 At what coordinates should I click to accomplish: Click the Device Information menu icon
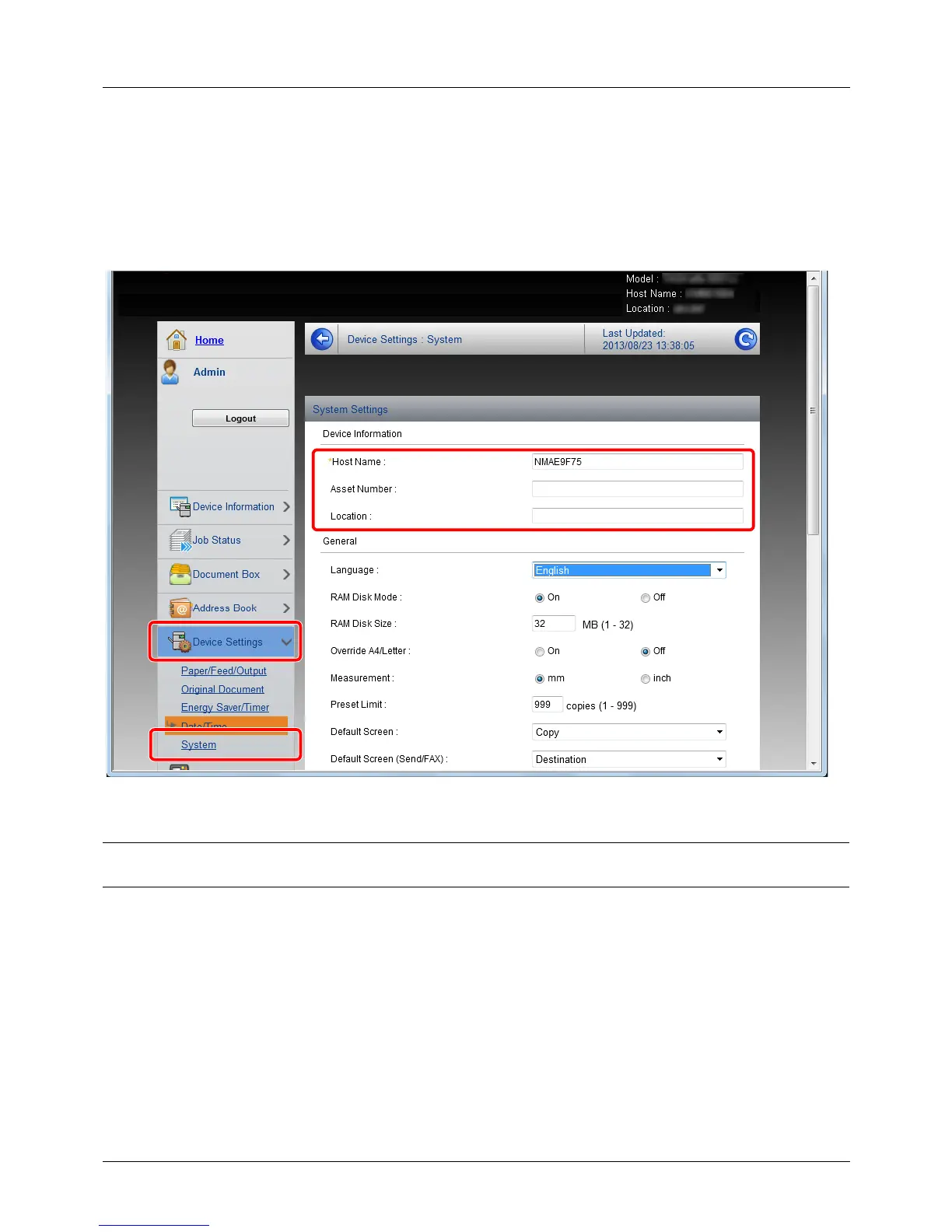click(180, 507)
